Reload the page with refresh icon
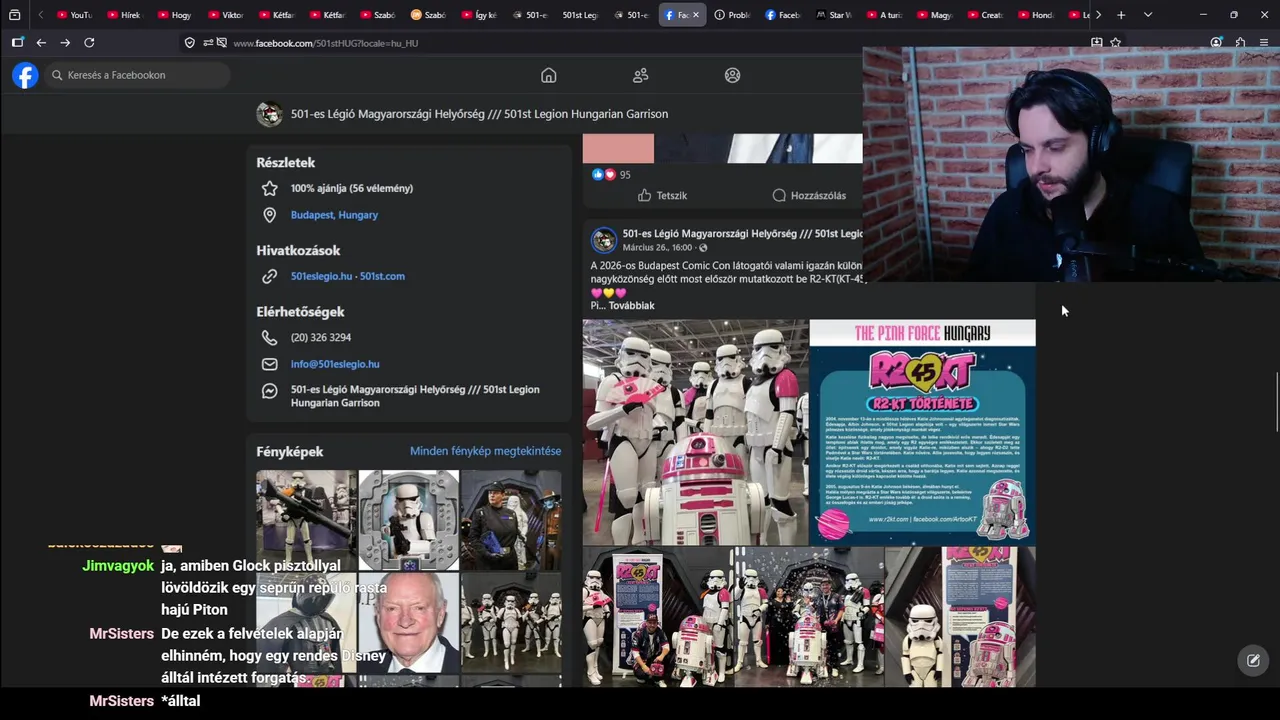 coord(89,43)
